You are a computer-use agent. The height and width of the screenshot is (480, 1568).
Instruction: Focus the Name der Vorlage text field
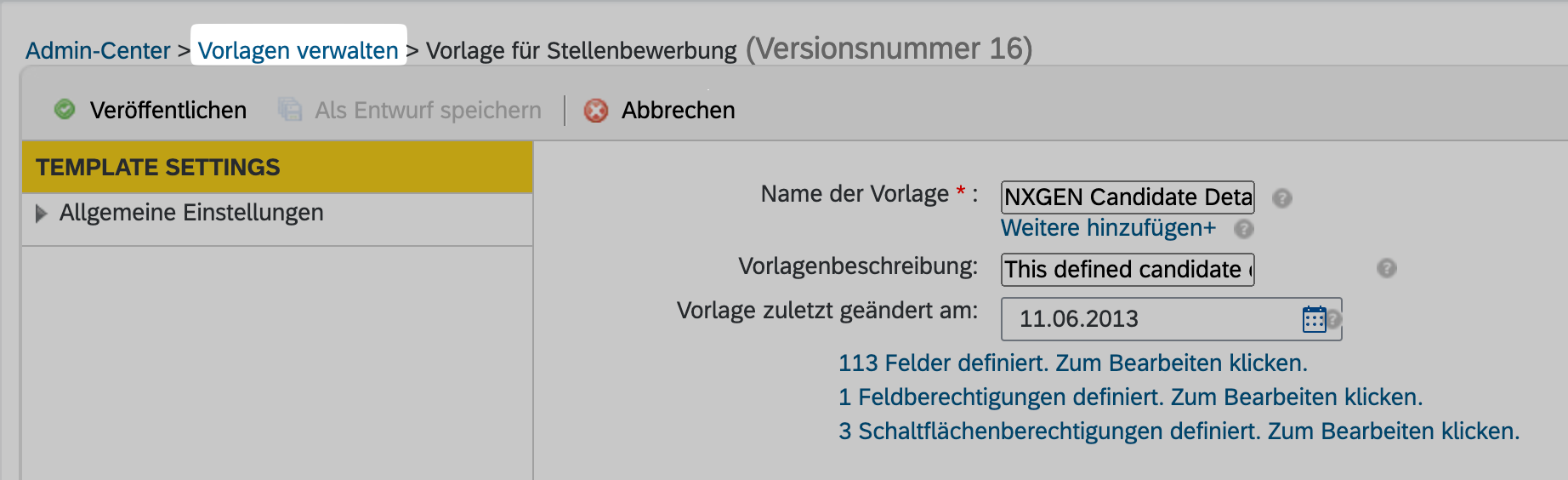[1128, 197]
